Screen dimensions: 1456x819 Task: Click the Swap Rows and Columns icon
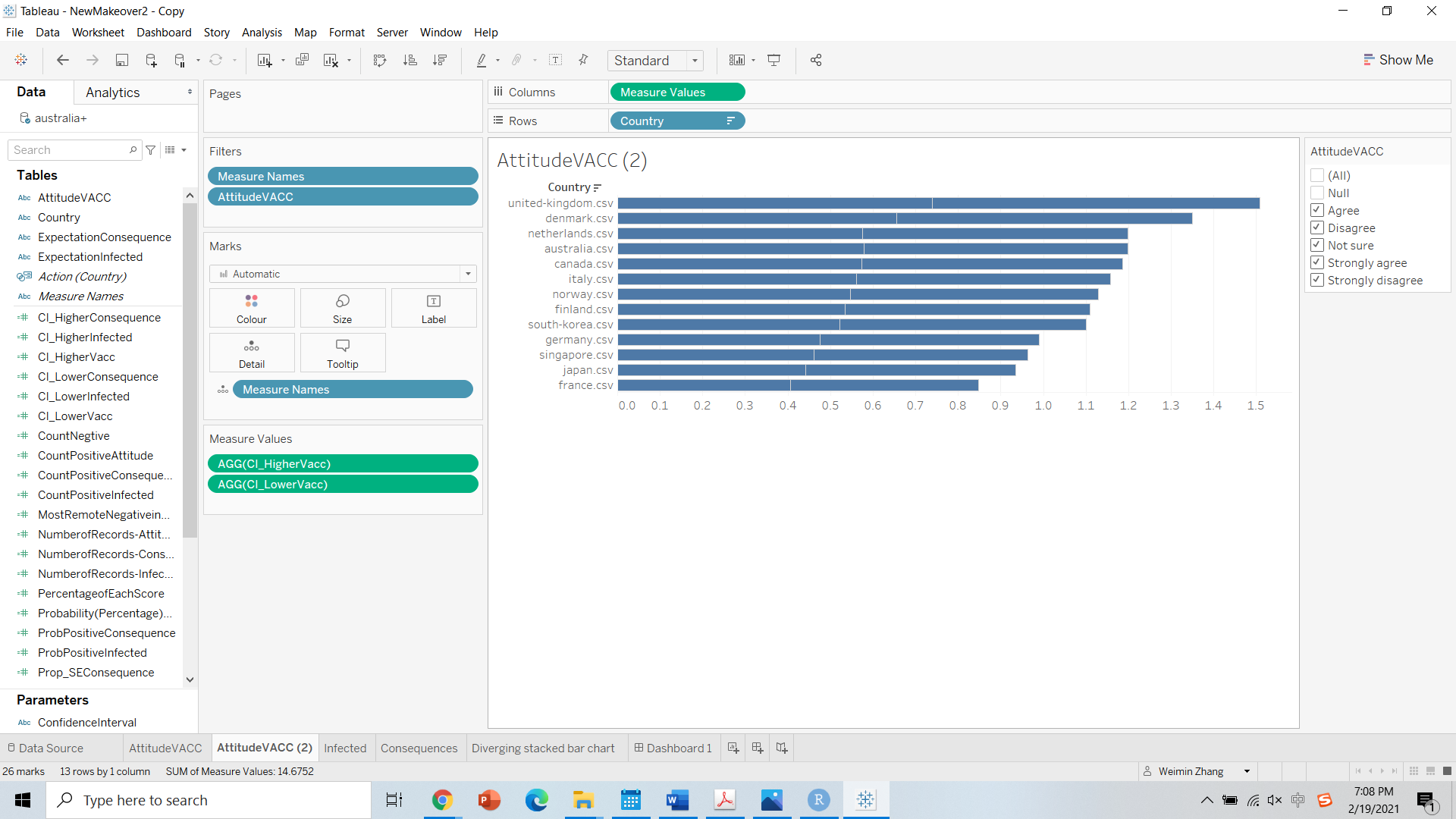tap(380, 60)
